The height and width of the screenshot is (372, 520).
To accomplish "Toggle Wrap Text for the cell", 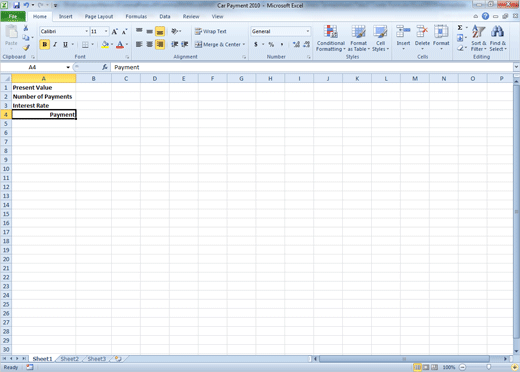I will tap(211, 31).
